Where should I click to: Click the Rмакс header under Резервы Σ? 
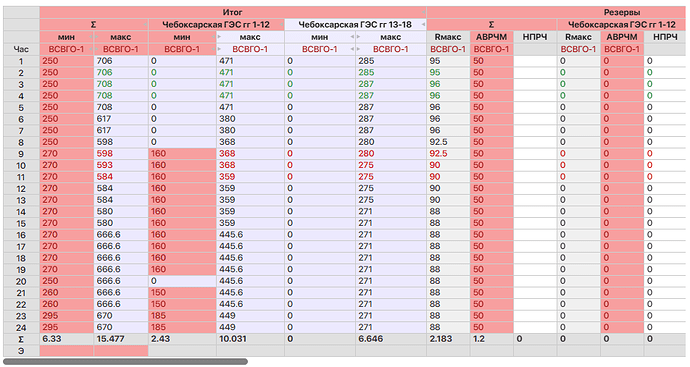pyautogui.click(x=448, y=37)
